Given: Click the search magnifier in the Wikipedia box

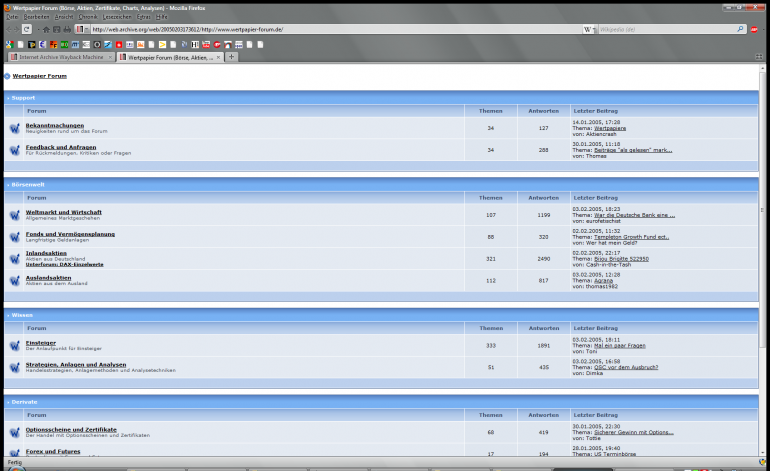Looking at the screenshot, I should [x=740, y=29].
